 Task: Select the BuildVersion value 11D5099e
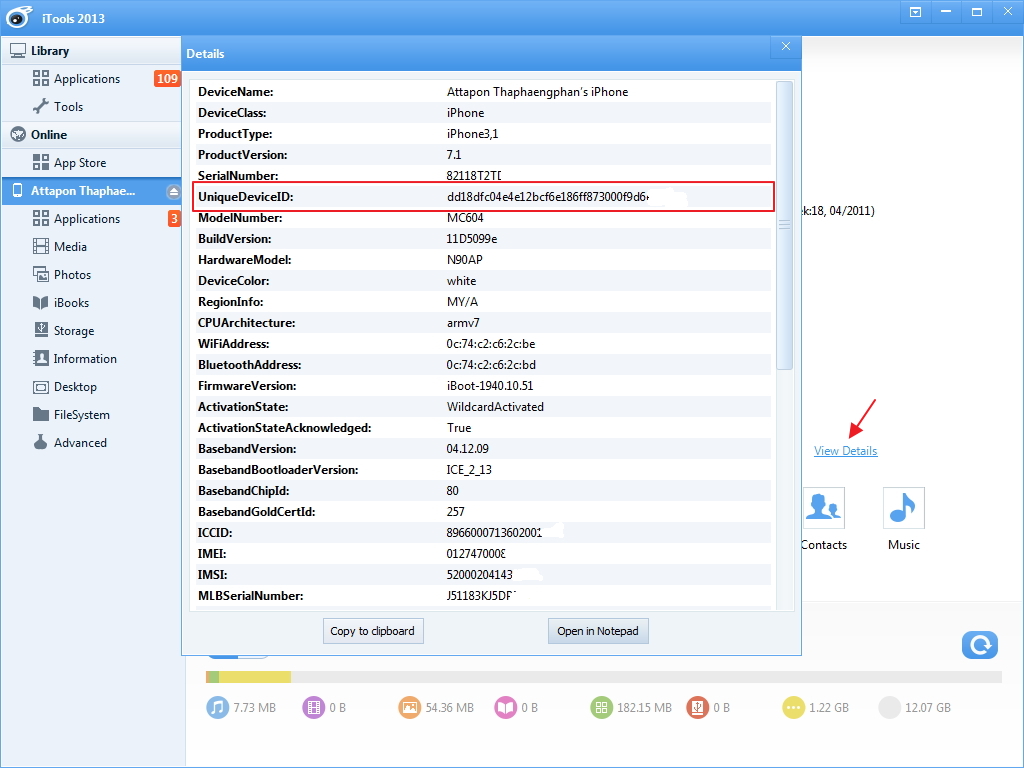[x=472, y=238]
